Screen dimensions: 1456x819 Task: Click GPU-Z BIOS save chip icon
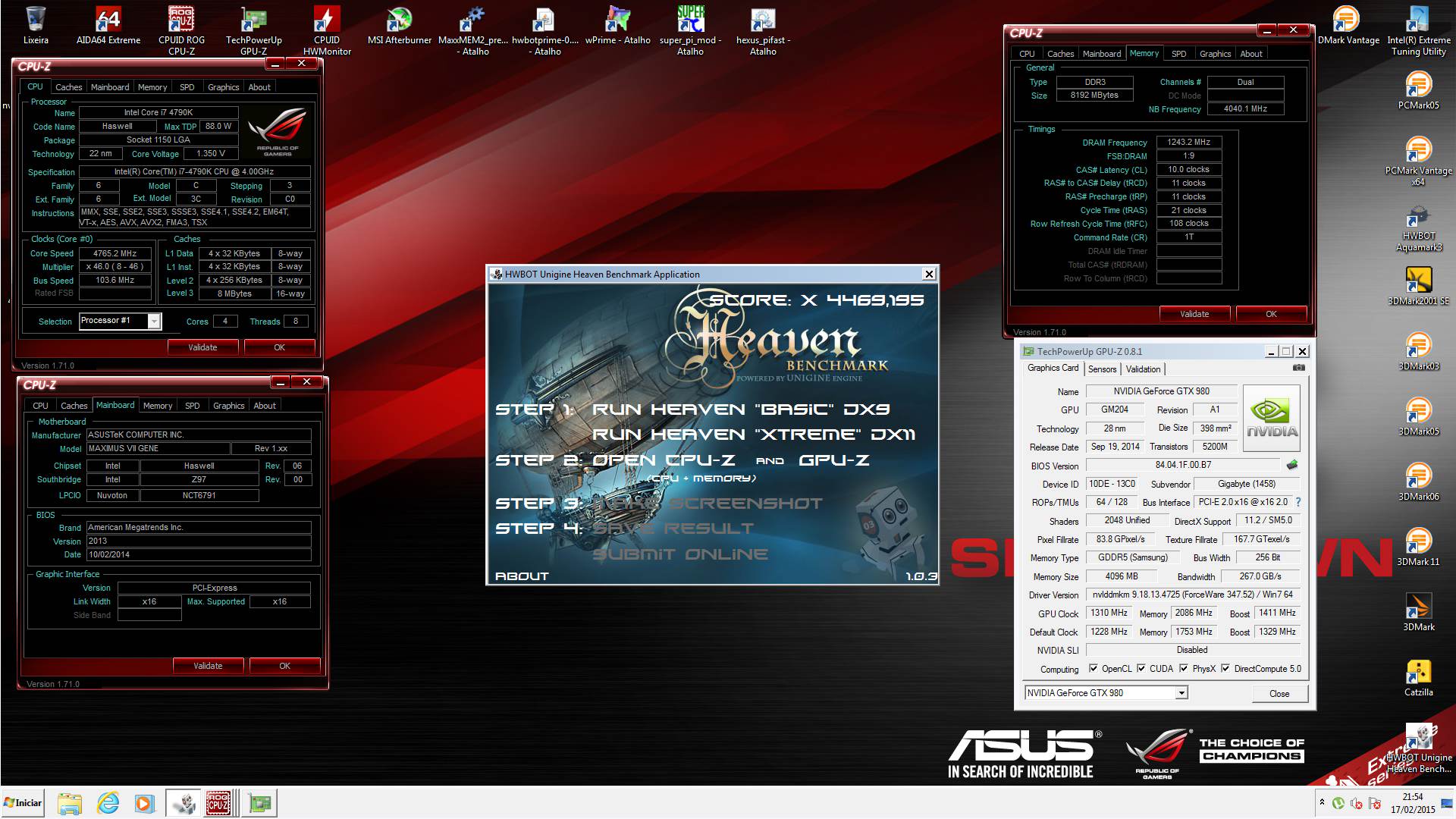click(1292, 465)
